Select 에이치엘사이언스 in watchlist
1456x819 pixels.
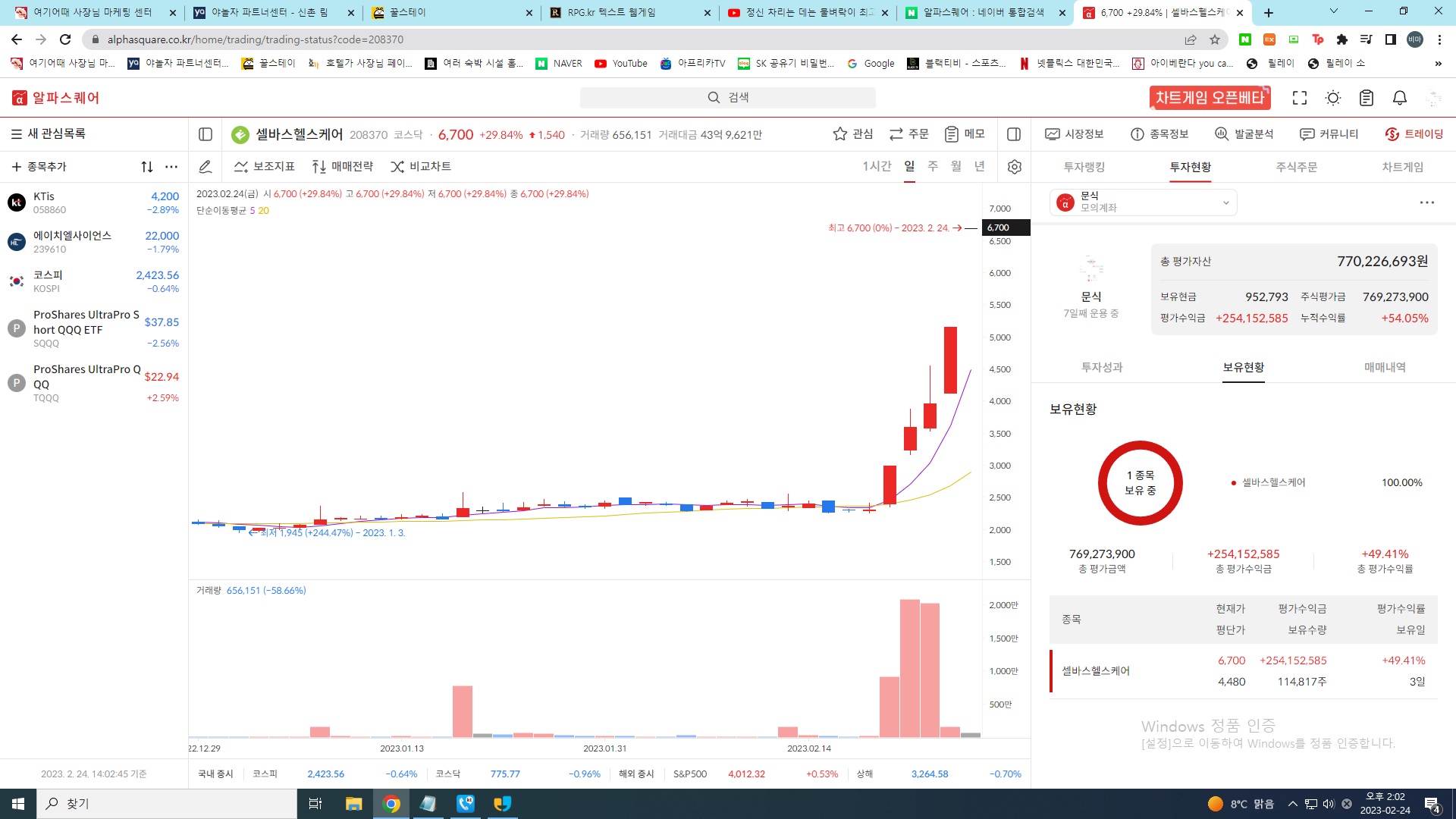tap(94, 243)
